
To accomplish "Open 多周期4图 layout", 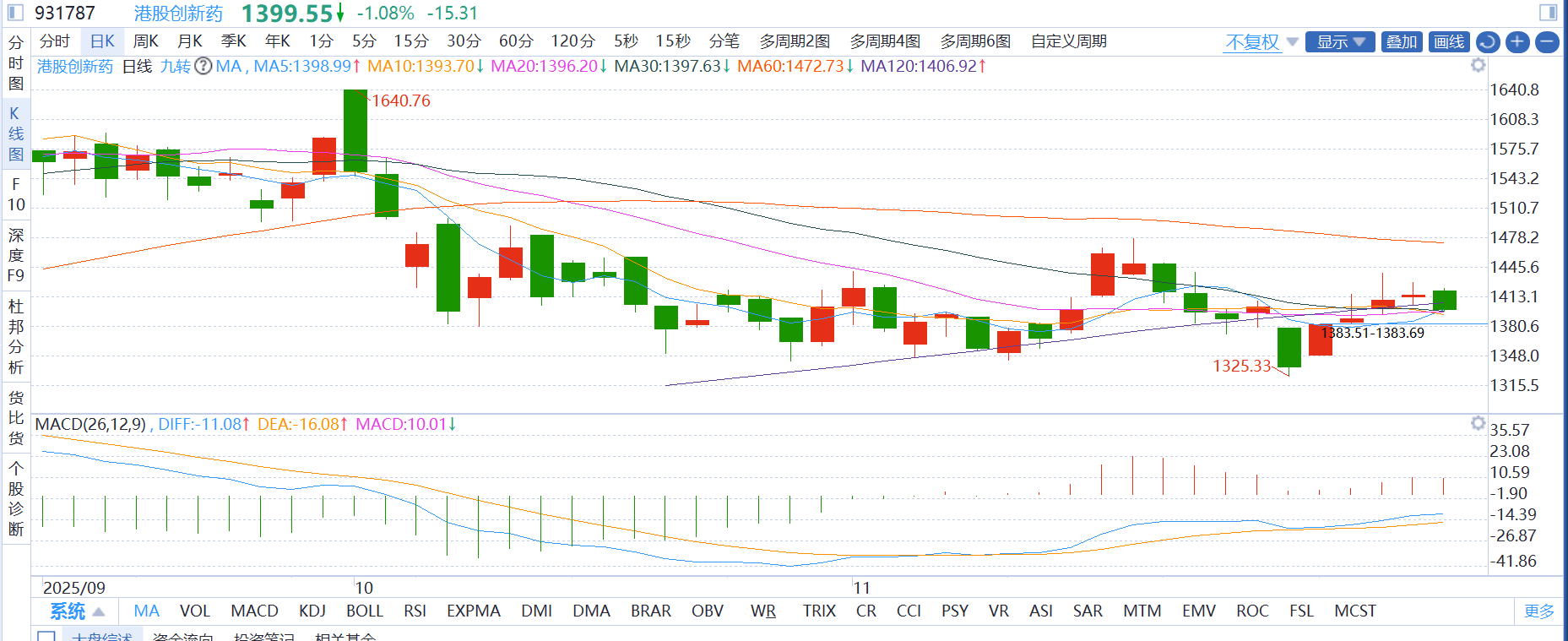I will click(x=885, y=41).
